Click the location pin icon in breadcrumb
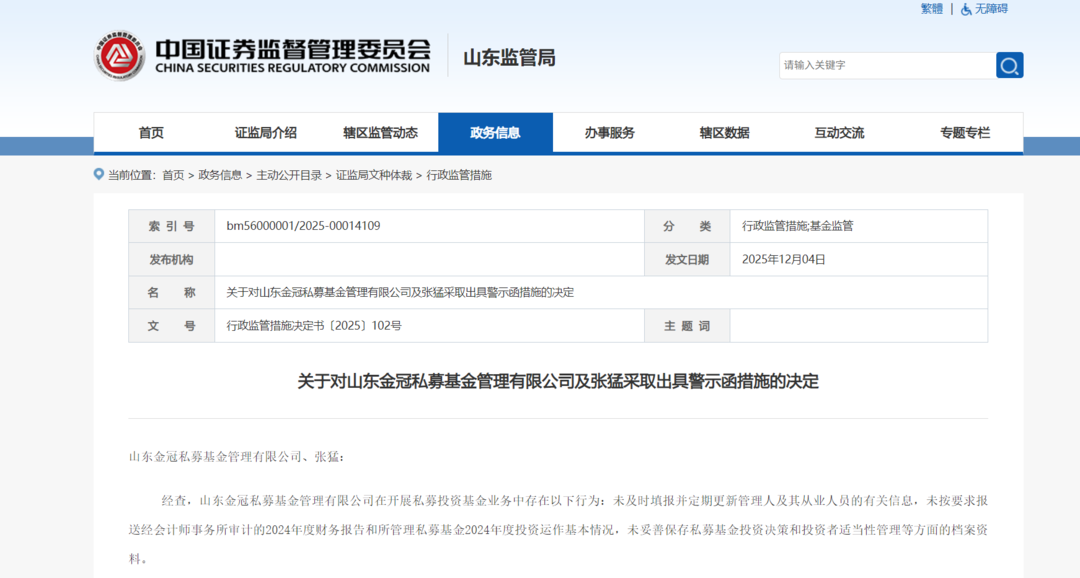Image resolution: width=1080 pixels, height=578 pixels. tap(99, 174)
